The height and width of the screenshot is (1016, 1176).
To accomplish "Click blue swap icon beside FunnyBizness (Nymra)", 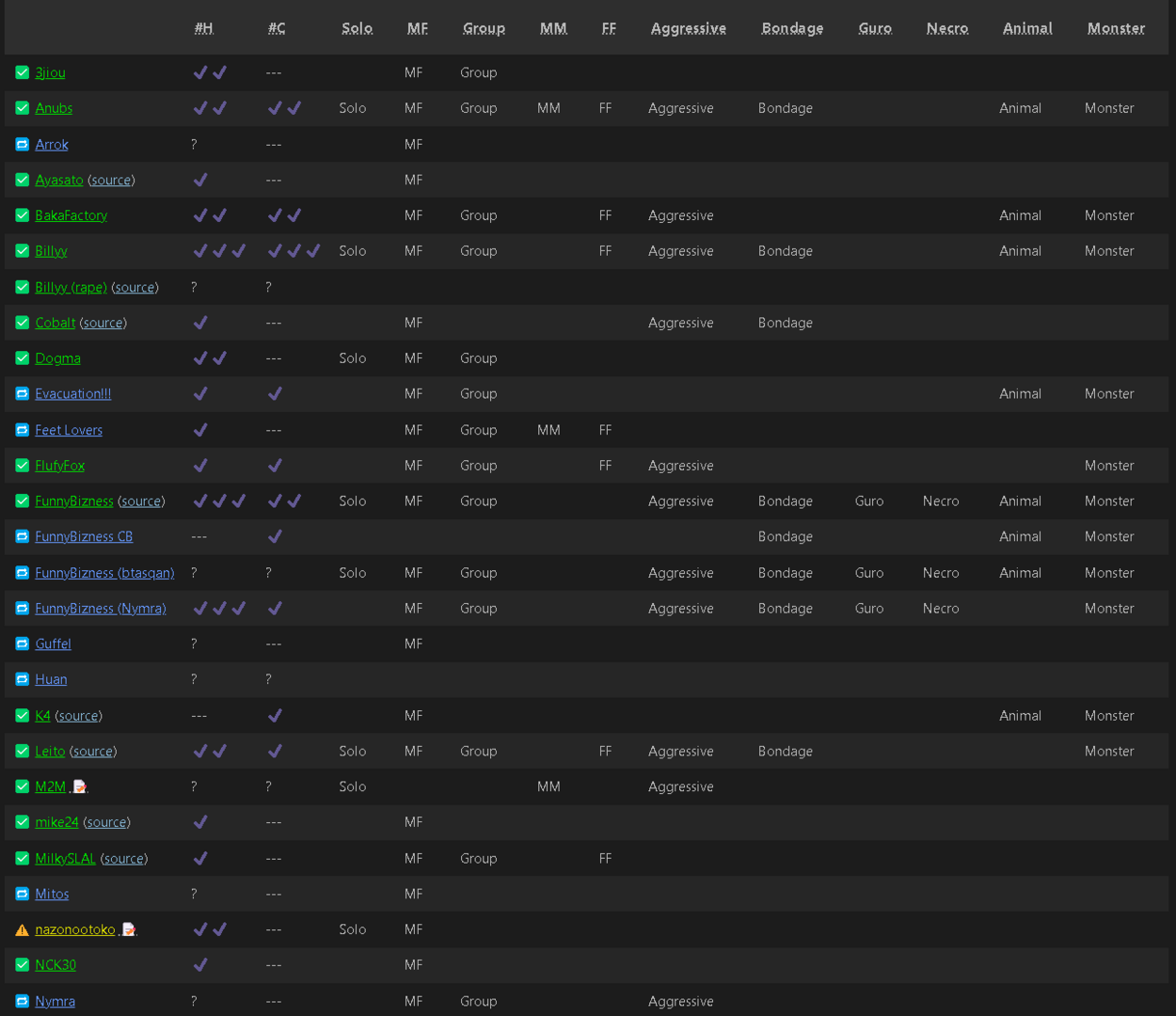I will point(23,609).
